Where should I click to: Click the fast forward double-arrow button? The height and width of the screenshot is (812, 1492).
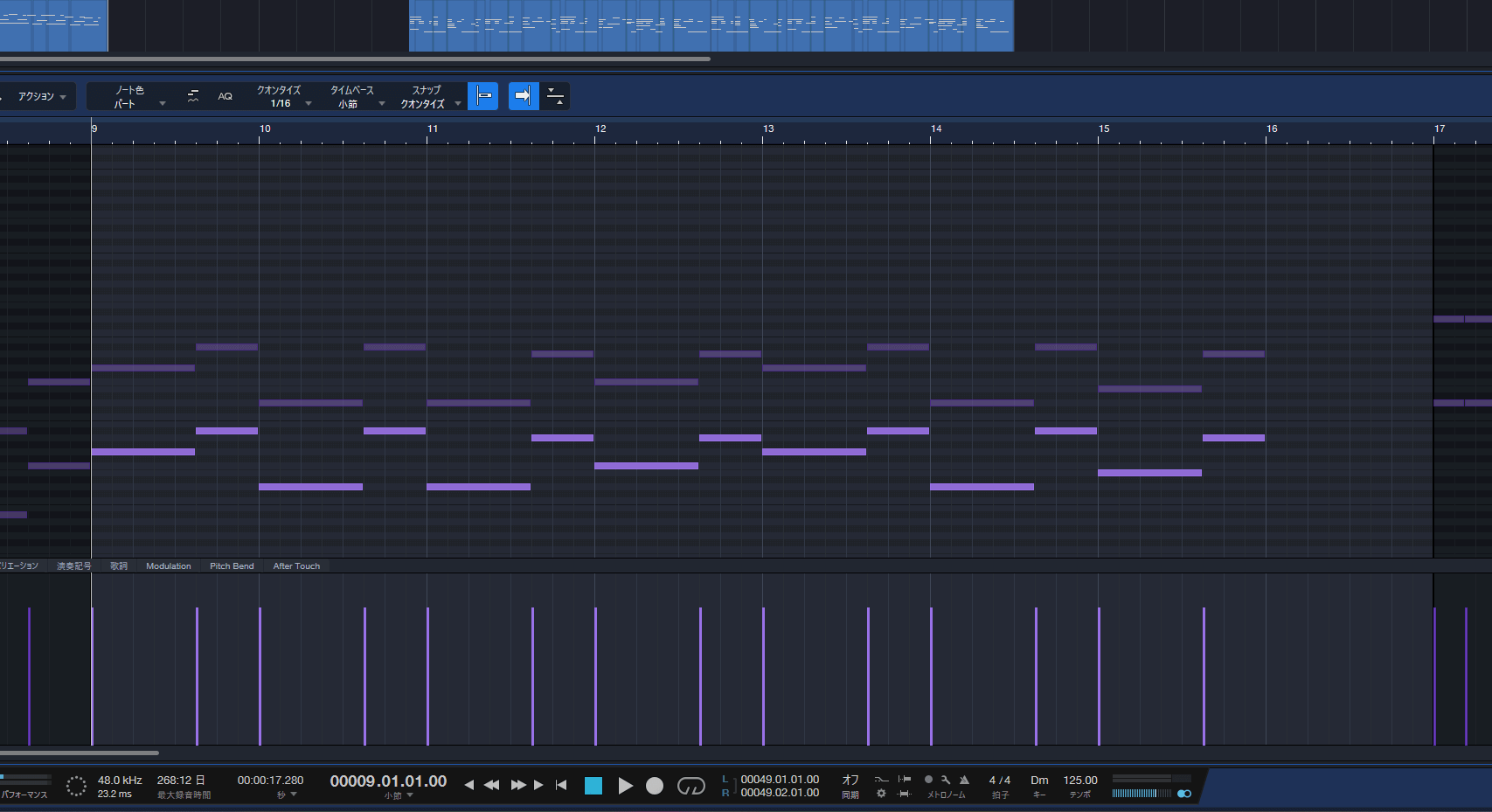pyautogui.click(x=518, y=786)
